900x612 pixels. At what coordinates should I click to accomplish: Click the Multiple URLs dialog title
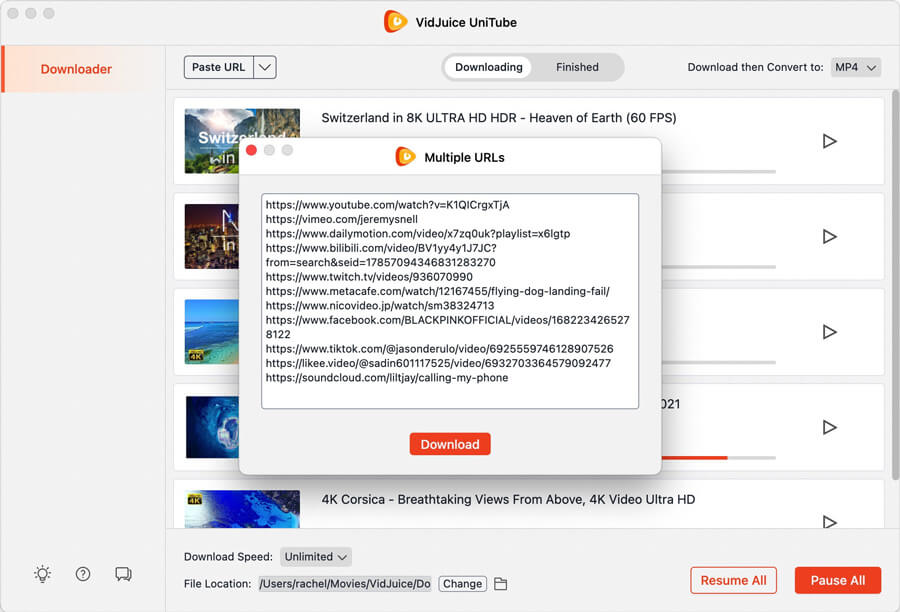[x=464, y=157]
